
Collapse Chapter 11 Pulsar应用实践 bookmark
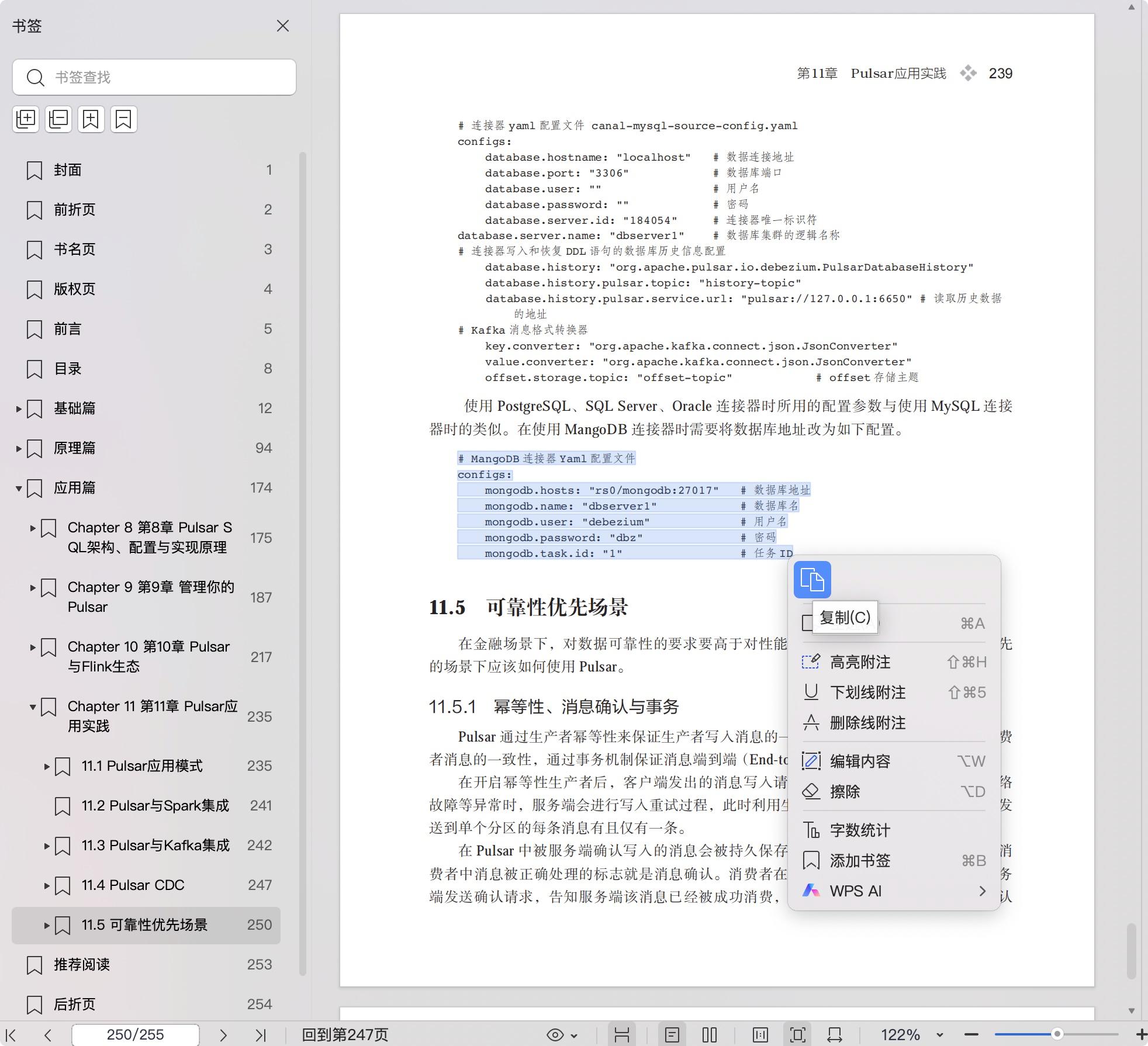tap(33, 706)
